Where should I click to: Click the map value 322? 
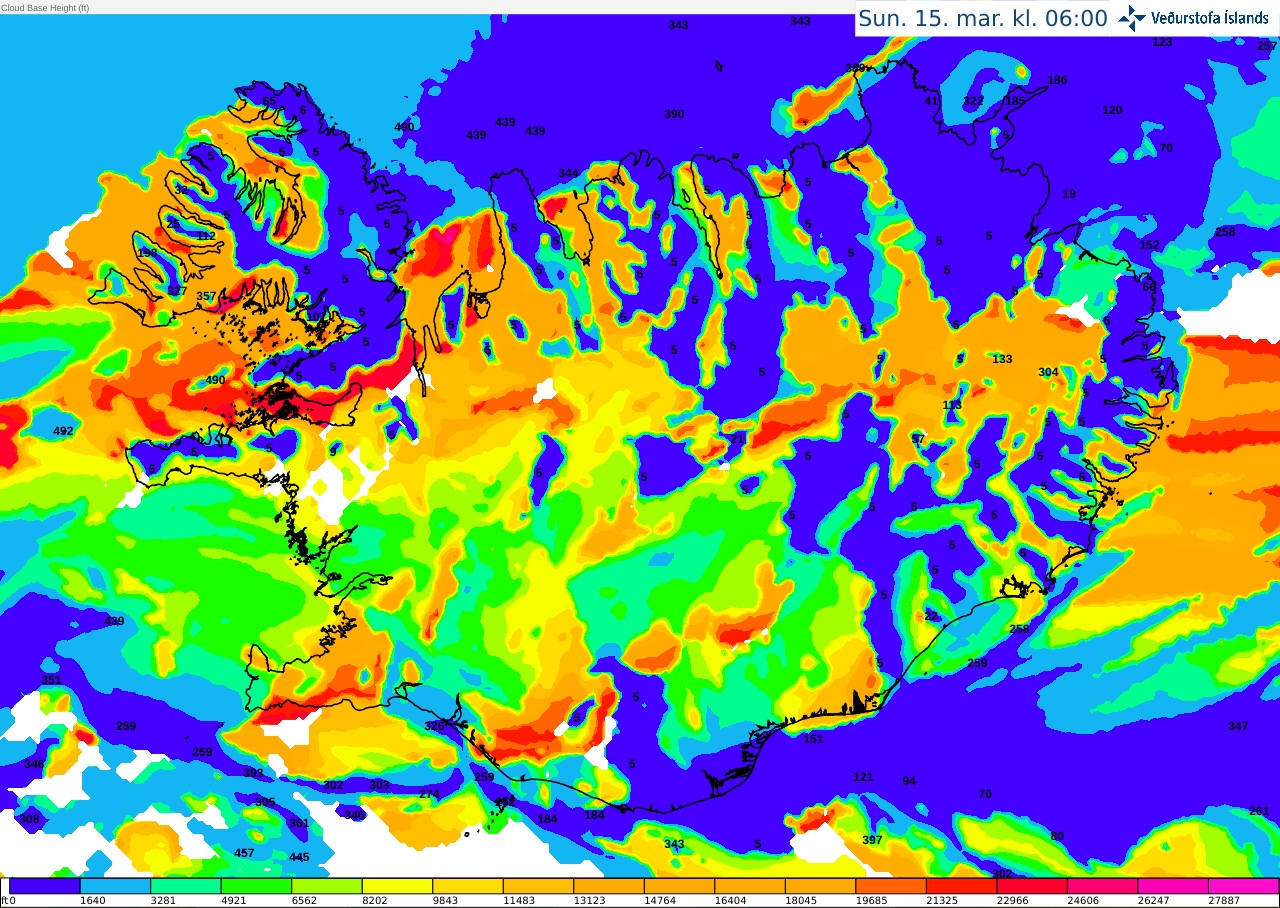click(x=973, y=101)
